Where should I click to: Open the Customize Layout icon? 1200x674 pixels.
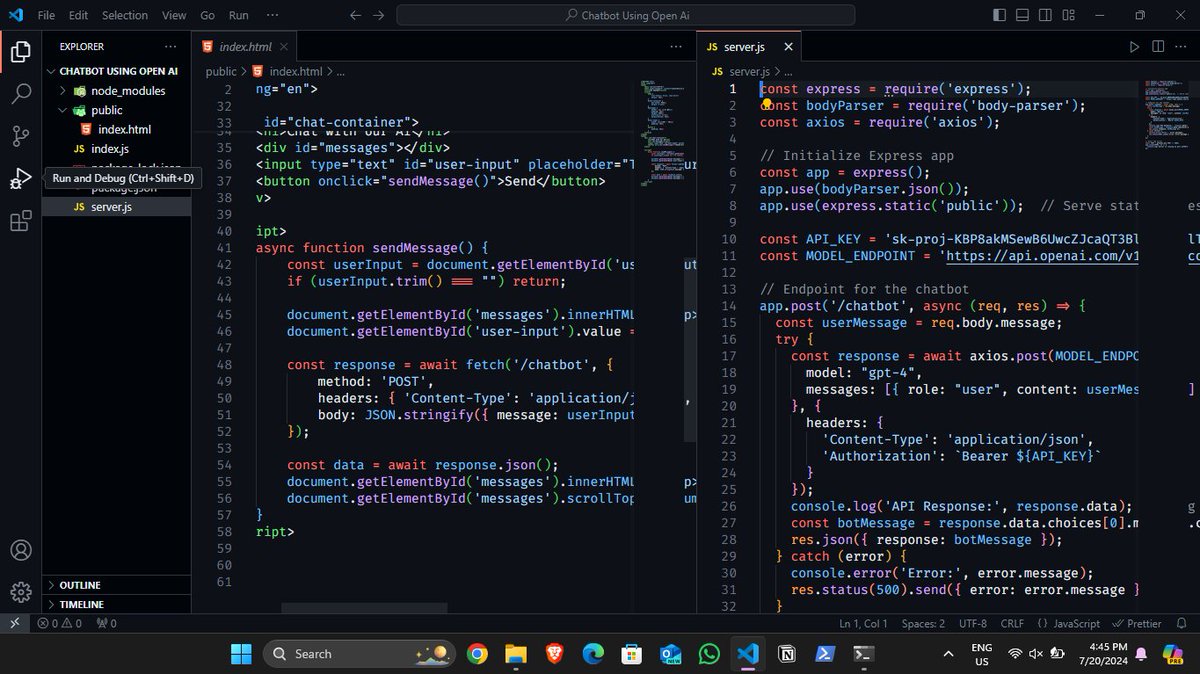click(x=1068, y=15)
